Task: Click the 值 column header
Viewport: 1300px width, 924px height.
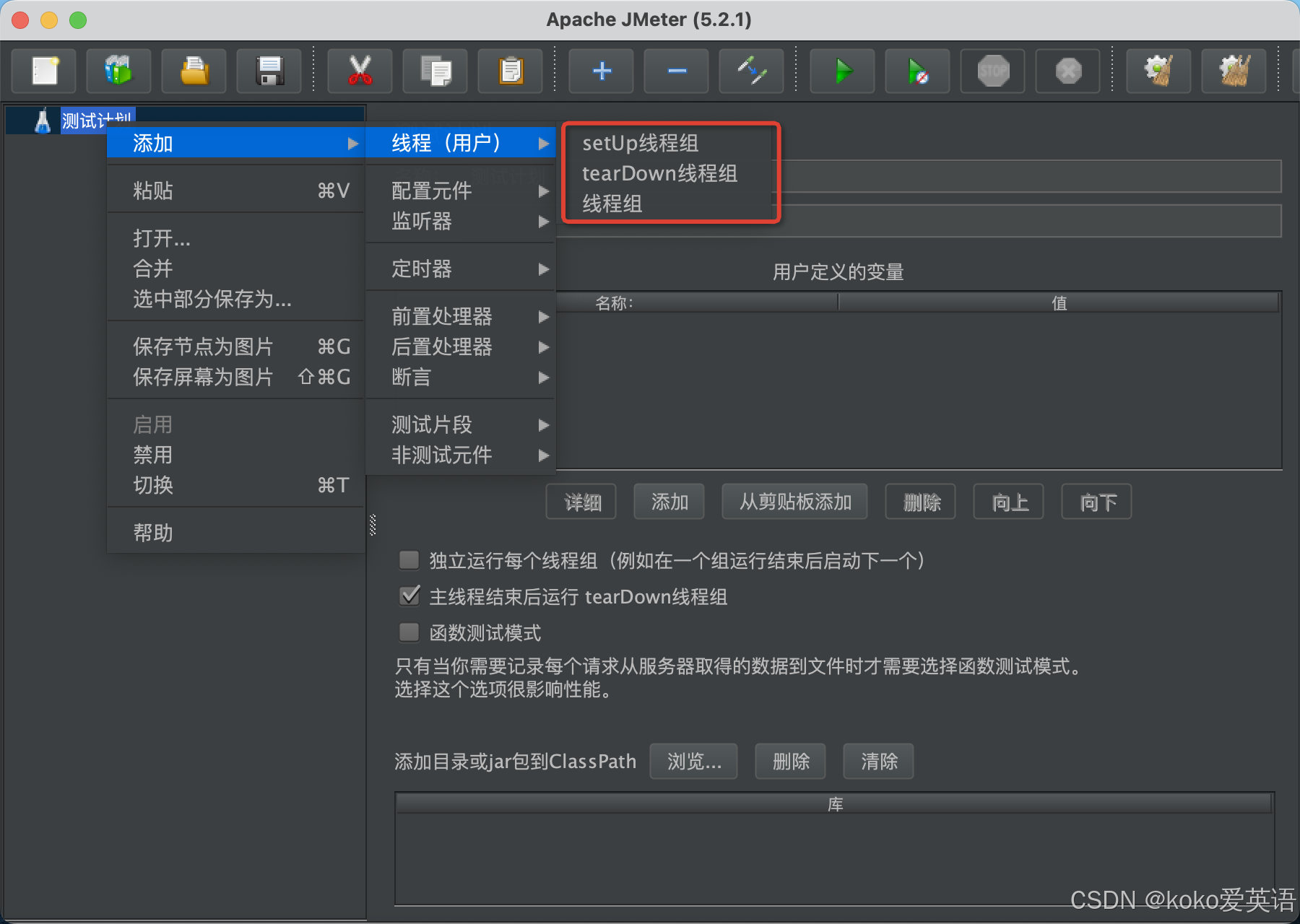Action: [1059, 302]
